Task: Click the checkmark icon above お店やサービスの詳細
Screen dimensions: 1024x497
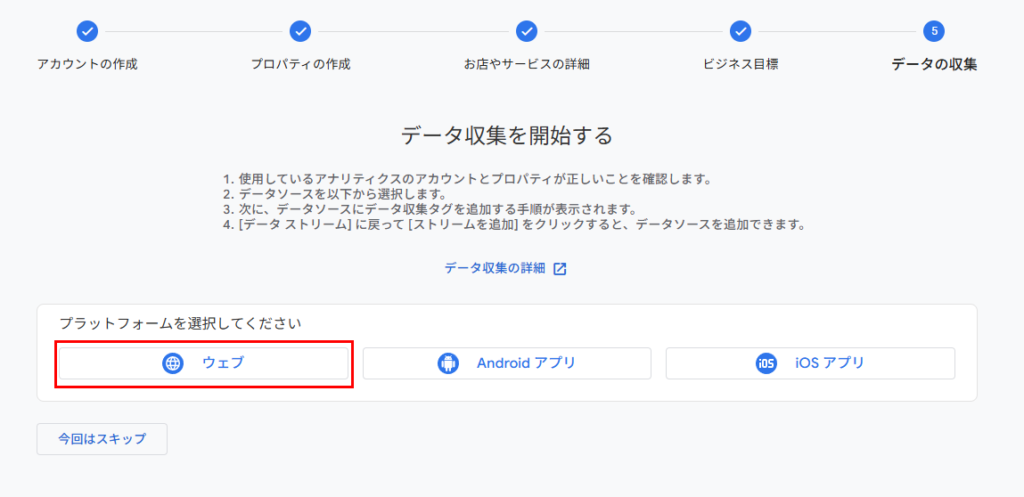Action: [527, 31]
